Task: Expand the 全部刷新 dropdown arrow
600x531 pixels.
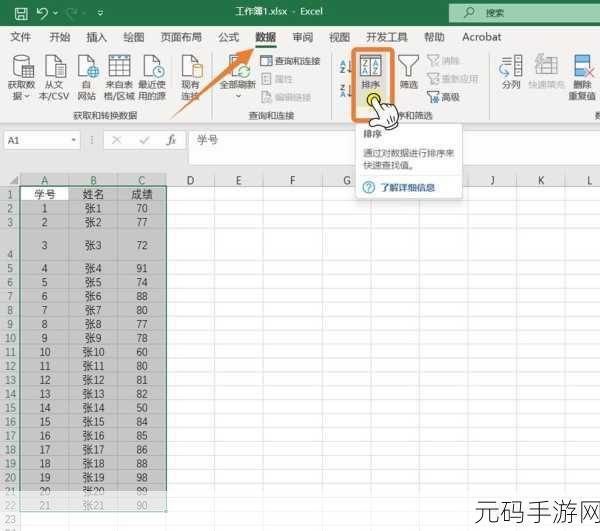Action: pyautogui.click(x=238, y=96)
